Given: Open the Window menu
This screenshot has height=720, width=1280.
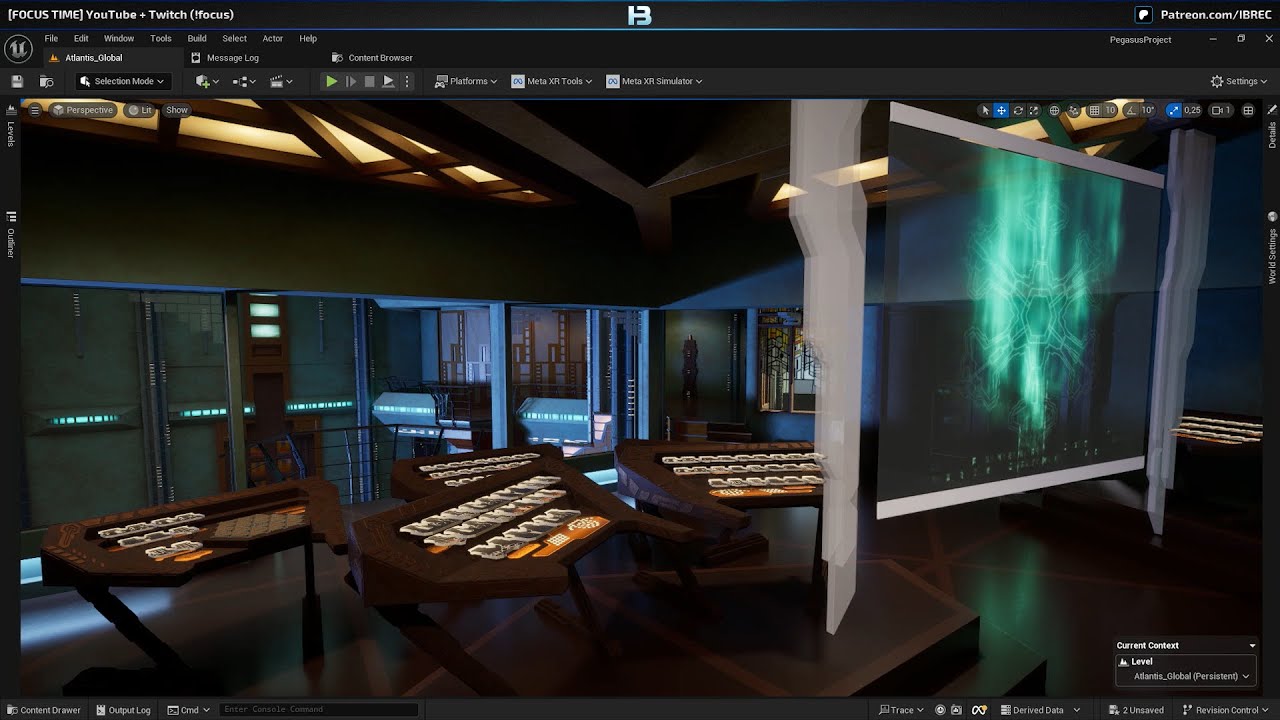Looking at the screenshot, I should (x=119, y=38).
